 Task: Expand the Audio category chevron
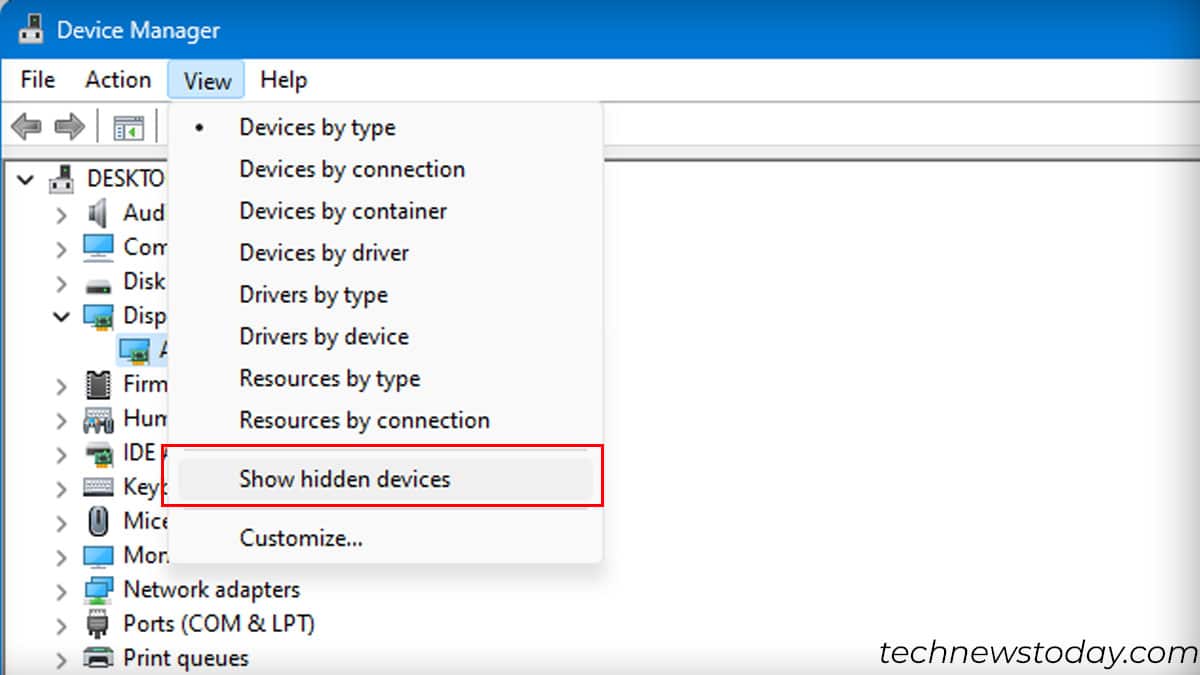tap(62, 214)
